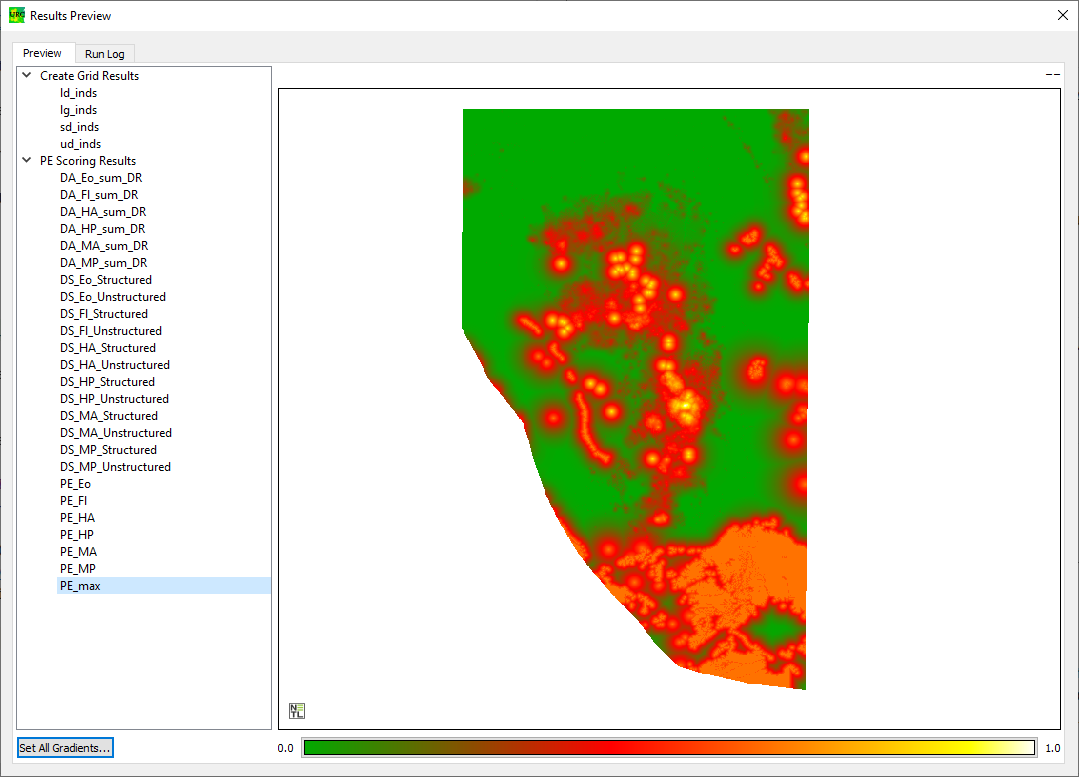Click the Create Grid Results label
1079x777 pixels.
pos(89,76)
